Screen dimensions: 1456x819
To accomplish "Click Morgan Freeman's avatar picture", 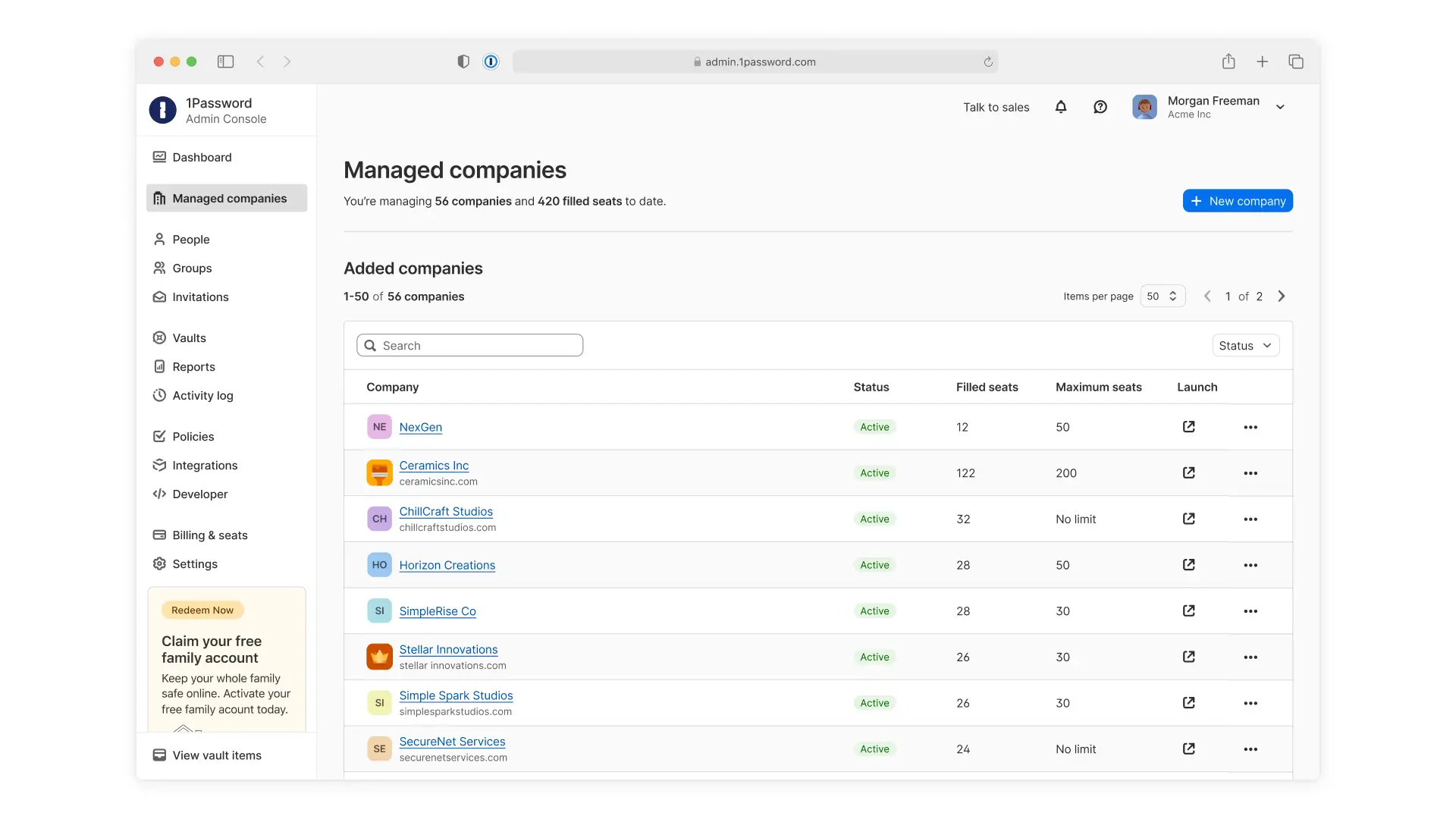I will tap(1144, 107).
